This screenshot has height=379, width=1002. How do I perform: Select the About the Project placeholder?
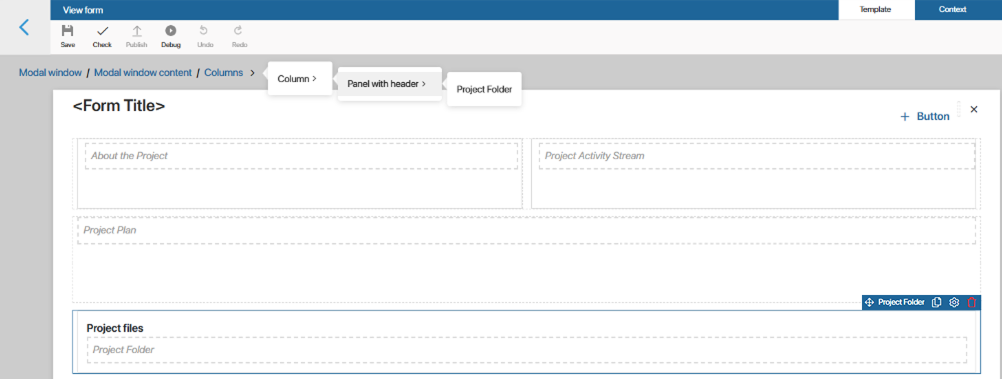(301, 156)
